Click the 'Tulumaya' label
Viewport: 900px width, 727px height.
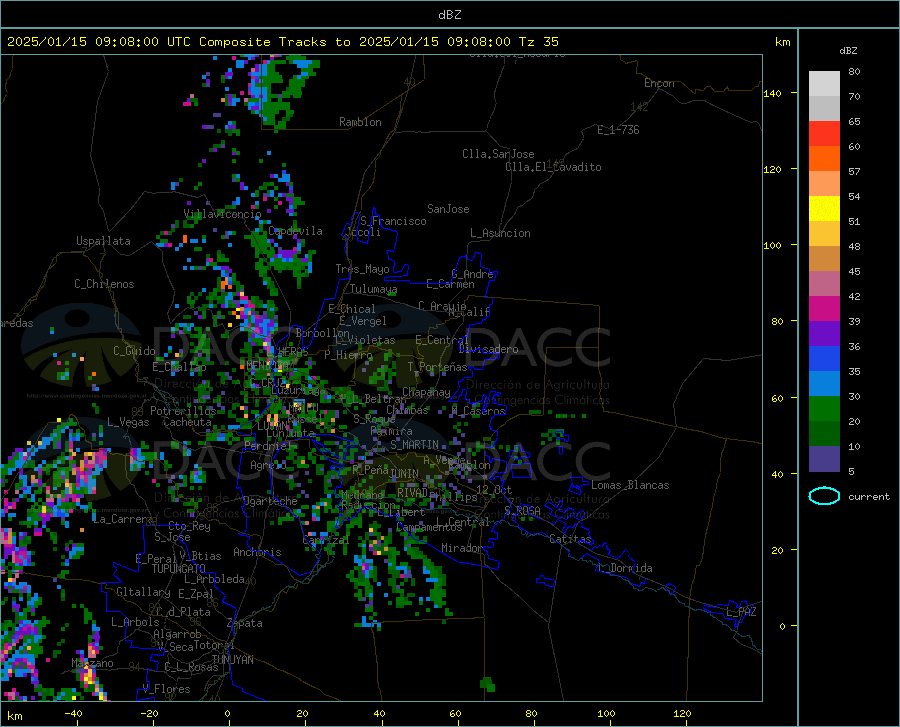(373, 289)
